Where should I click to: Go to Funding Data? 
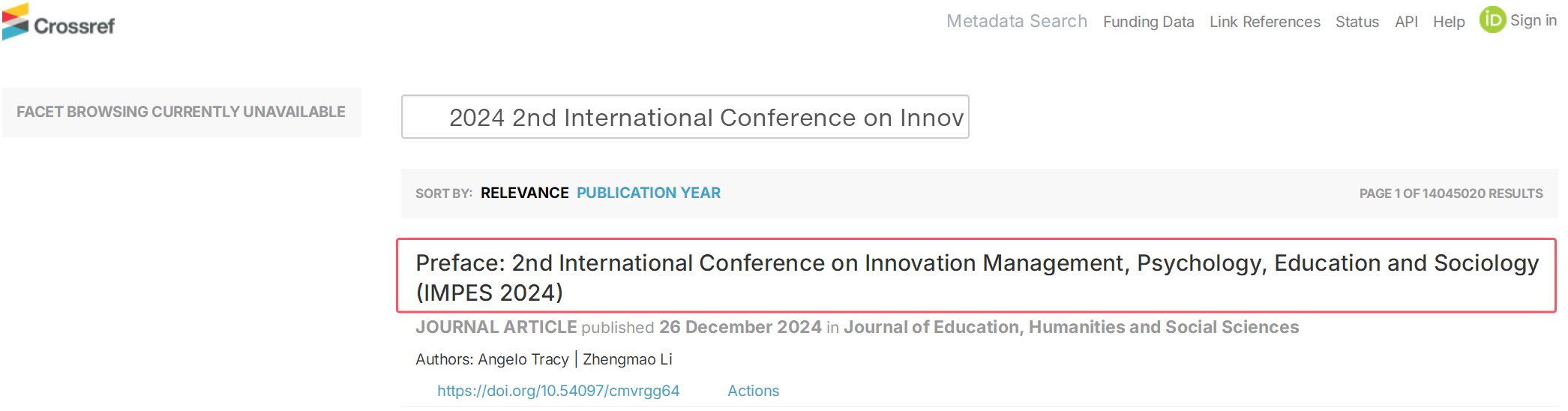1148,22
